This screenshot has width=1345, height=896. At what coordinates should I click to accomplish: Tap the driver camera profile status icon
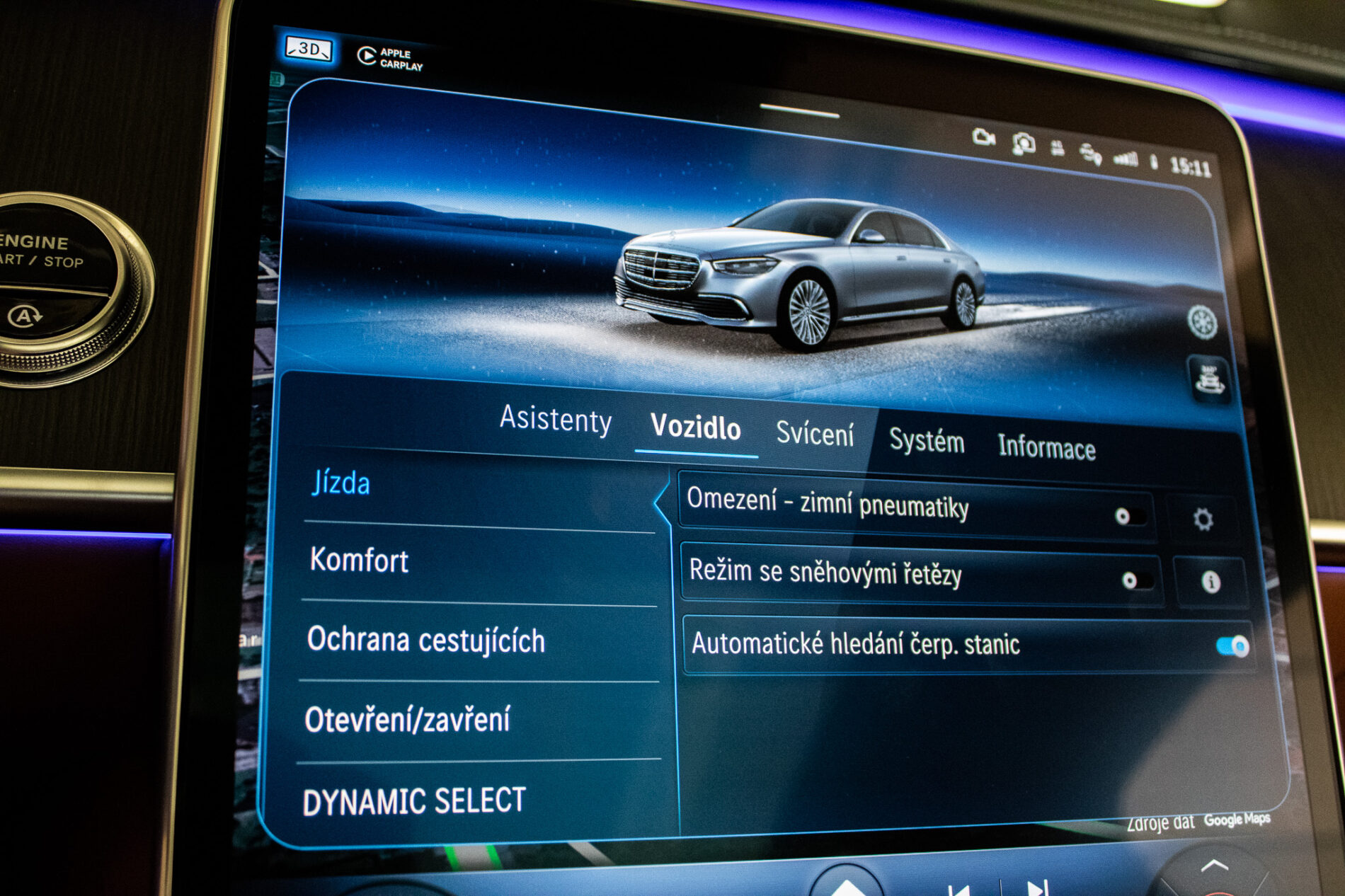coord(1023,144)
